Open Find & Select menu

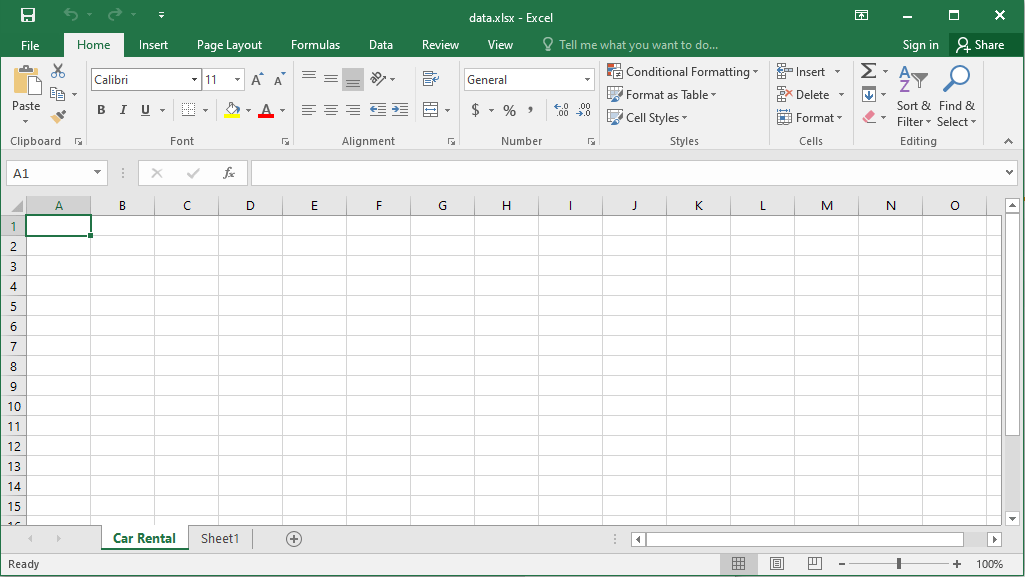(x=956, y=96)
